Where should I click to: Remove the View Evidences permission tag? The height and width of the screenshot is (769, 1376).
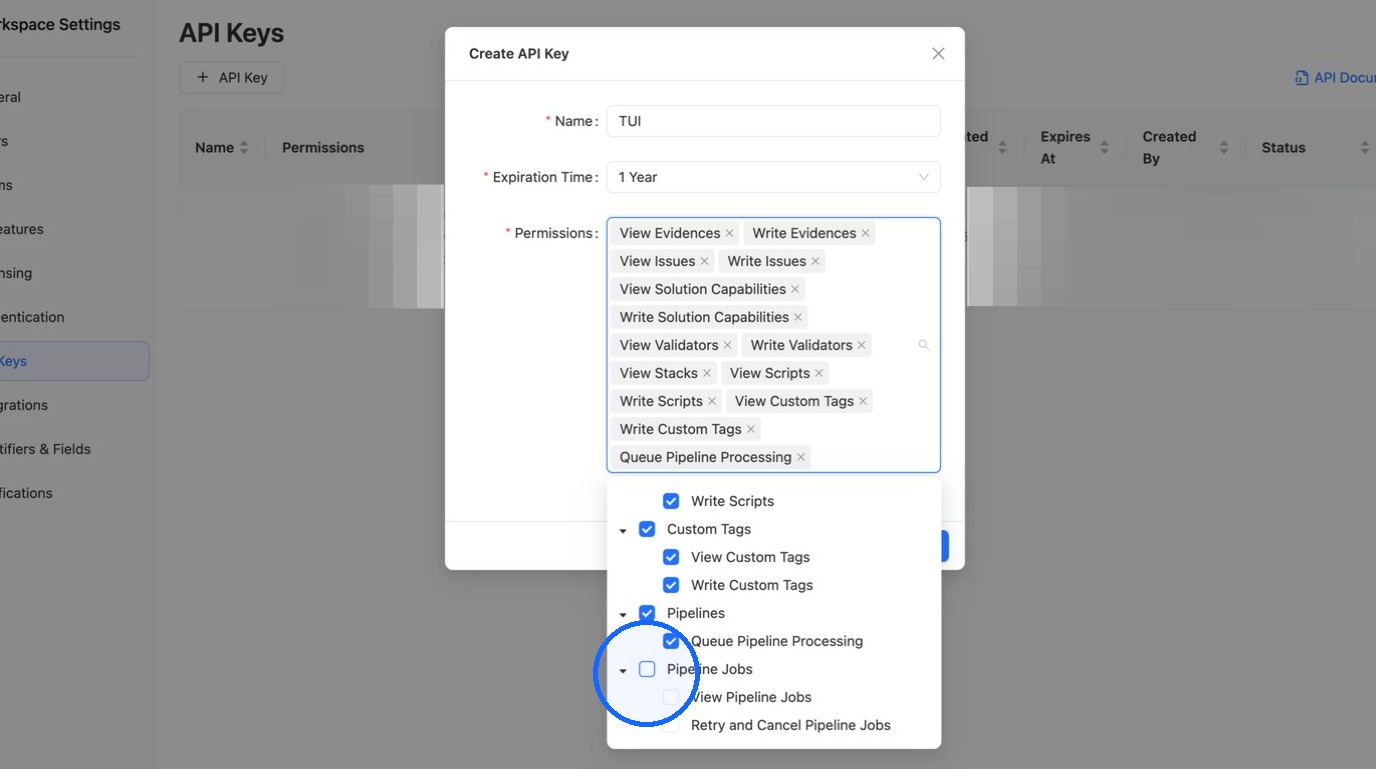coord(730,233)
